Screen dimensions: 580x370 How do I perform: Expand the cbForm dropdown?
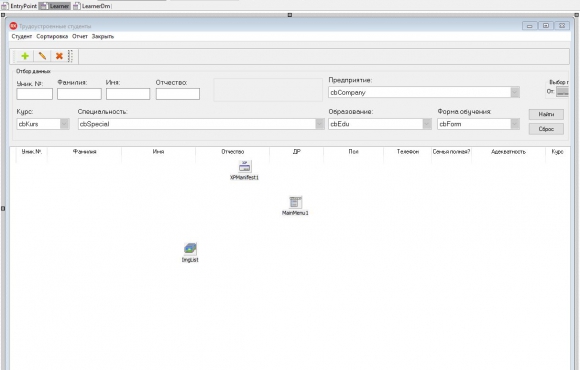[515, 124]
